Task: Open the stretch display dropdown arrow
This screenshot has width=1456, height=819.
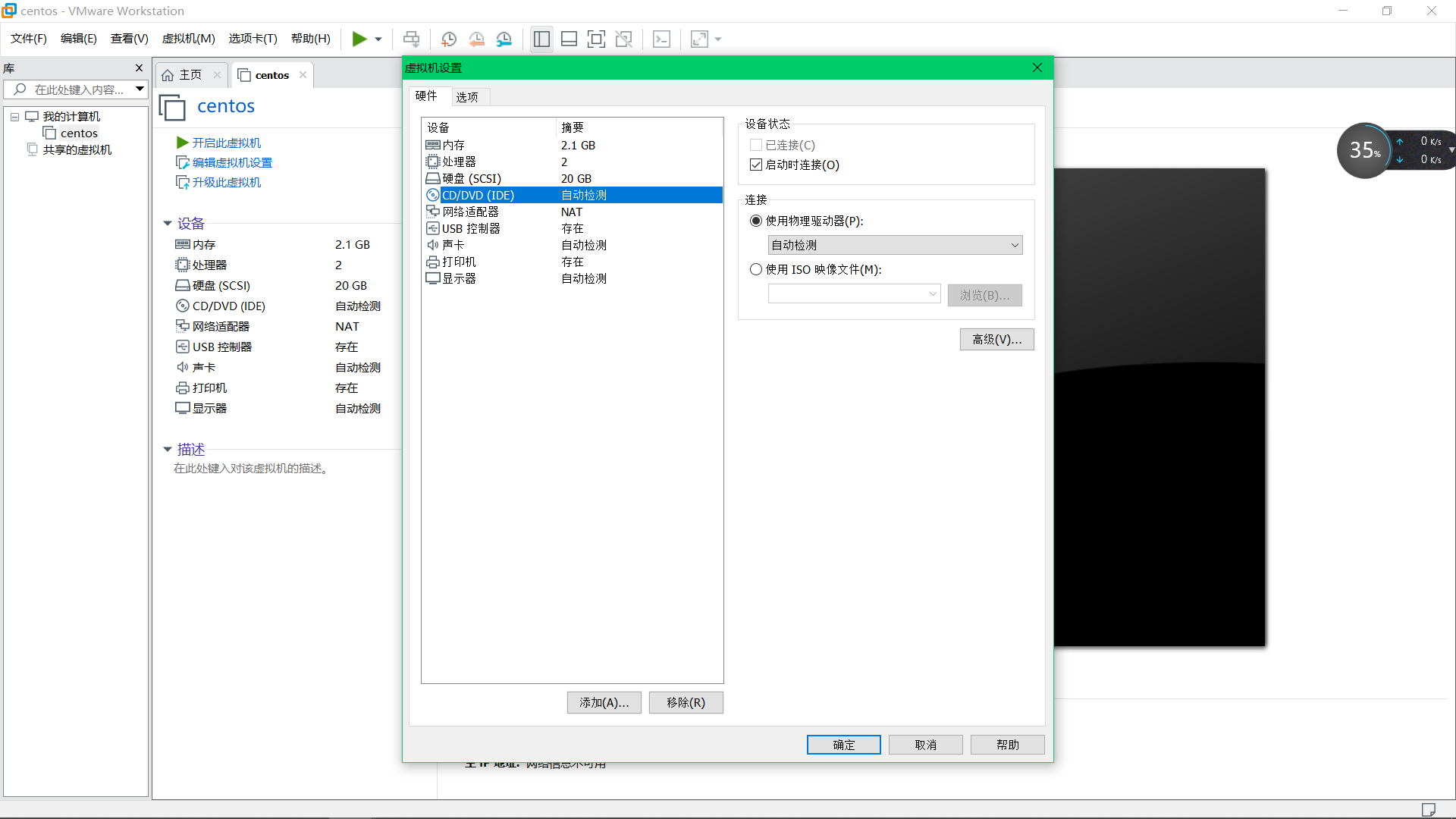Action: click(x=718, y=39)
